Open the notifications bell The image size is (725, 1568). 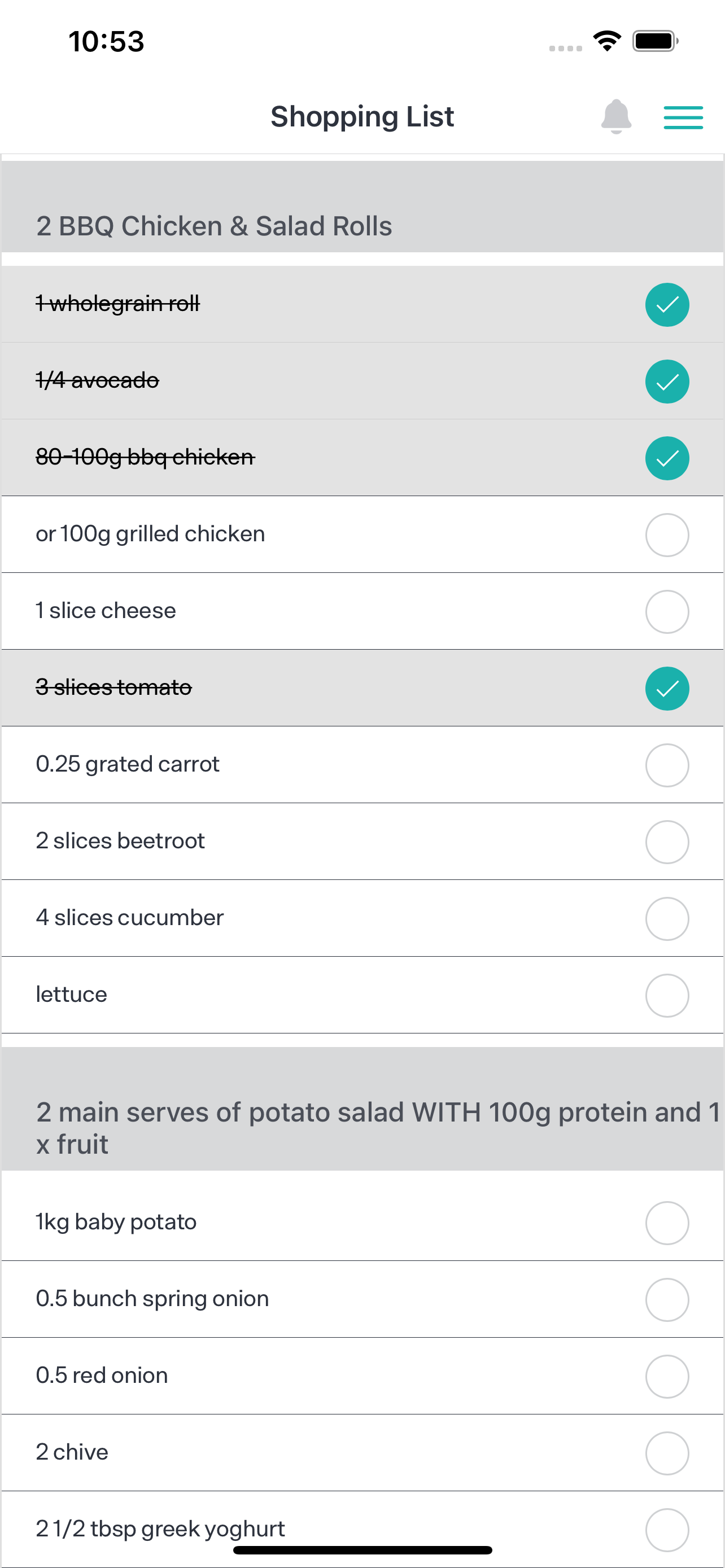[615, 116]
